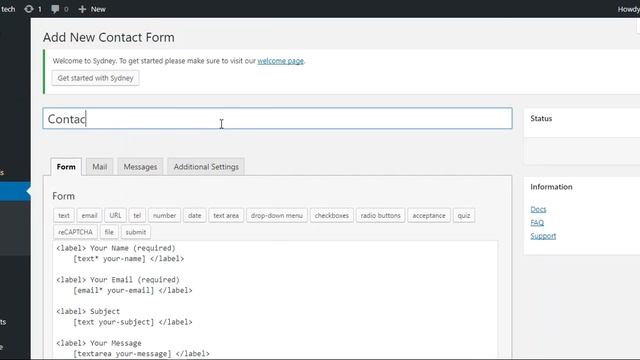The width and height of the screenshot is (640, 360).
Task: Open the Additional Settings tab
Action: (x=206, y=167)
